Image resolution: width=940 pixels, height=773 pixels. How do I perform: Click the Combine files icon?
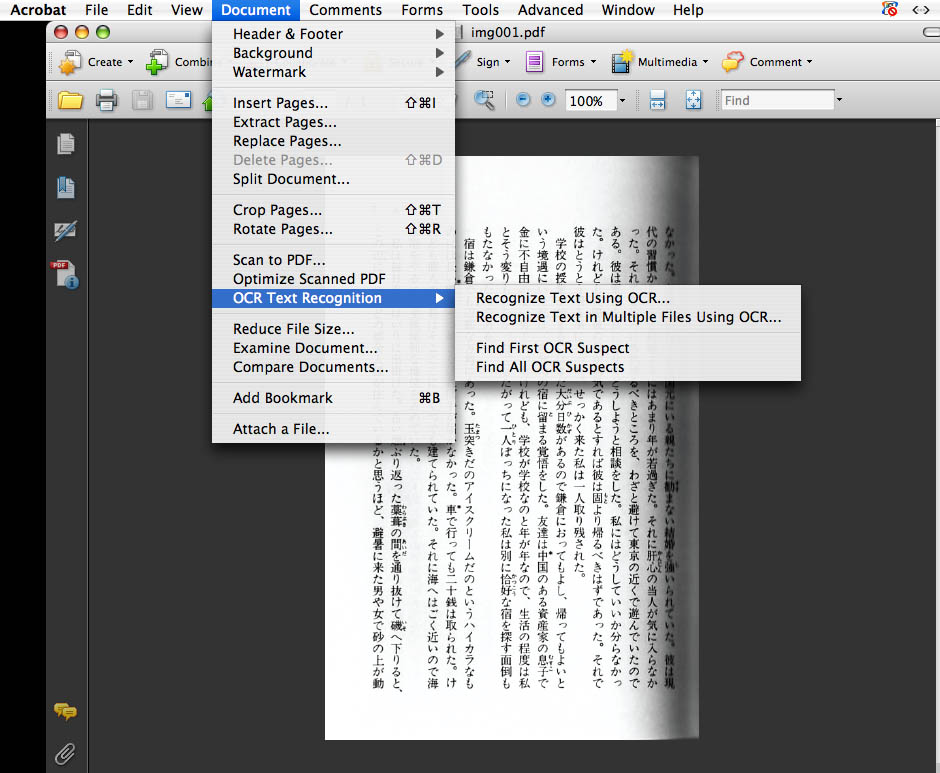coord(157,62)
